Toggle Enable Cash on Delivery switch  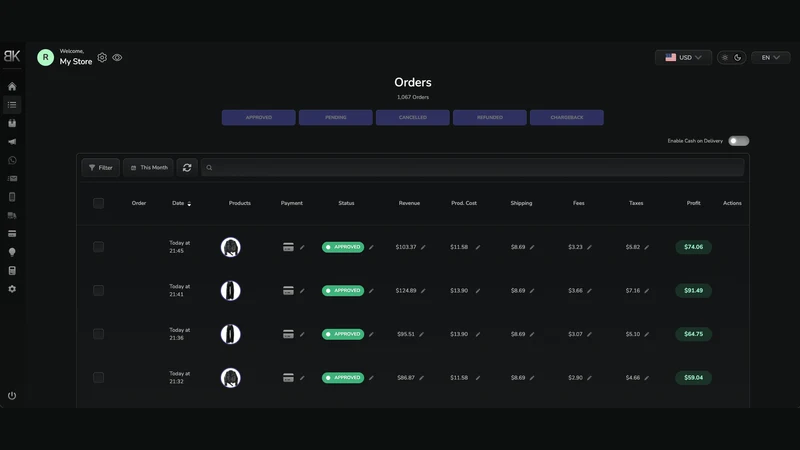(x=738, y=141)
